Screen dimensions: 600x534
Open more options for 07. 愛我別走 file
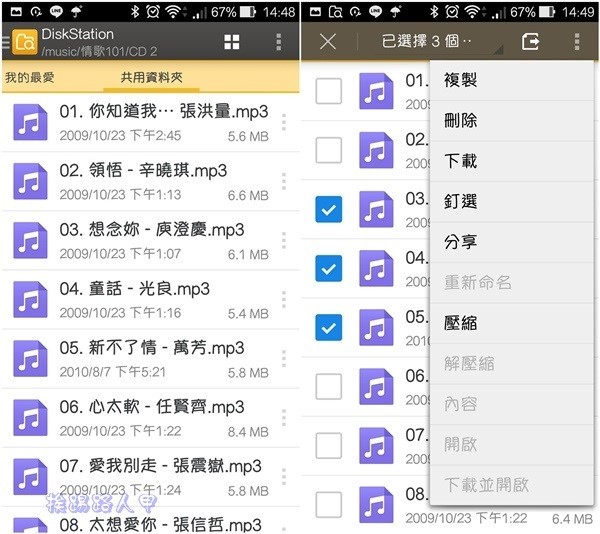point(284,477)
